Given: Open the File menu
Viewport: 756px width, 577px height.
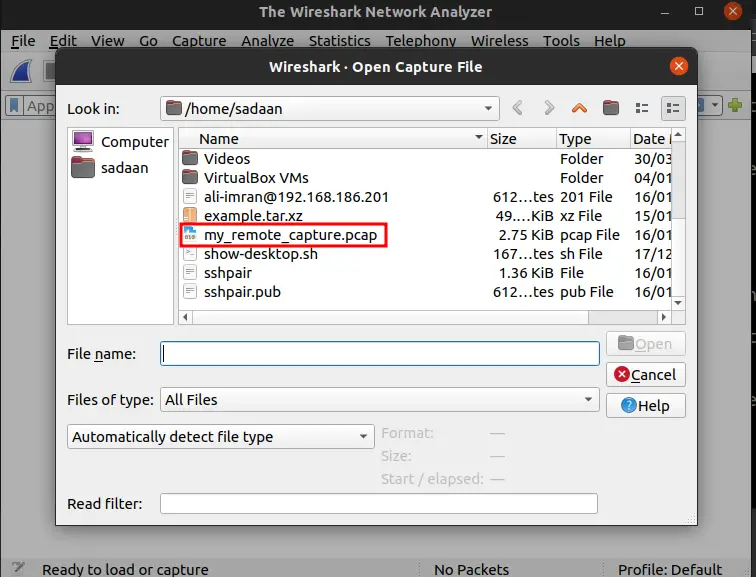Looking at the screenshot, I should [x=23, y=41].
